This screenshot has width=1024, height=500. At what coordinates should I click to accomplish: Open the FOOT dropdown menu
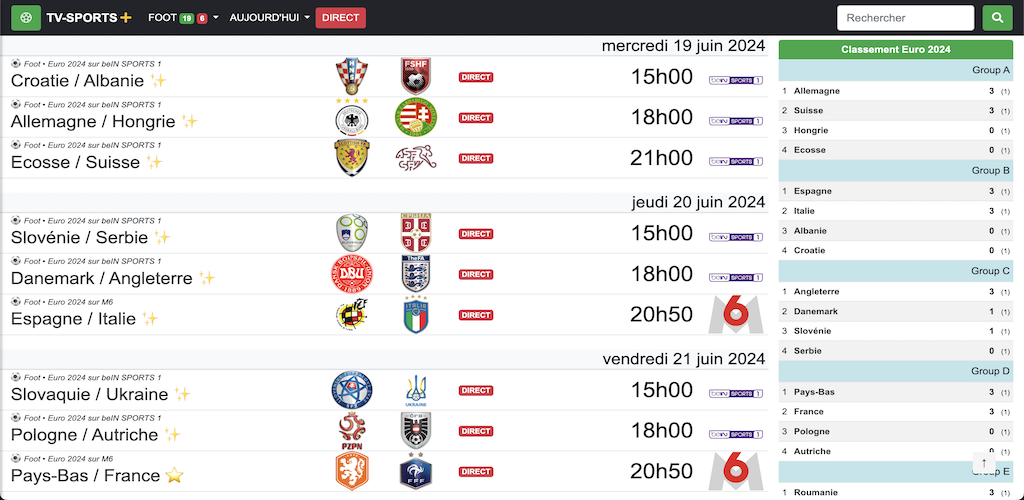point(184,18)
